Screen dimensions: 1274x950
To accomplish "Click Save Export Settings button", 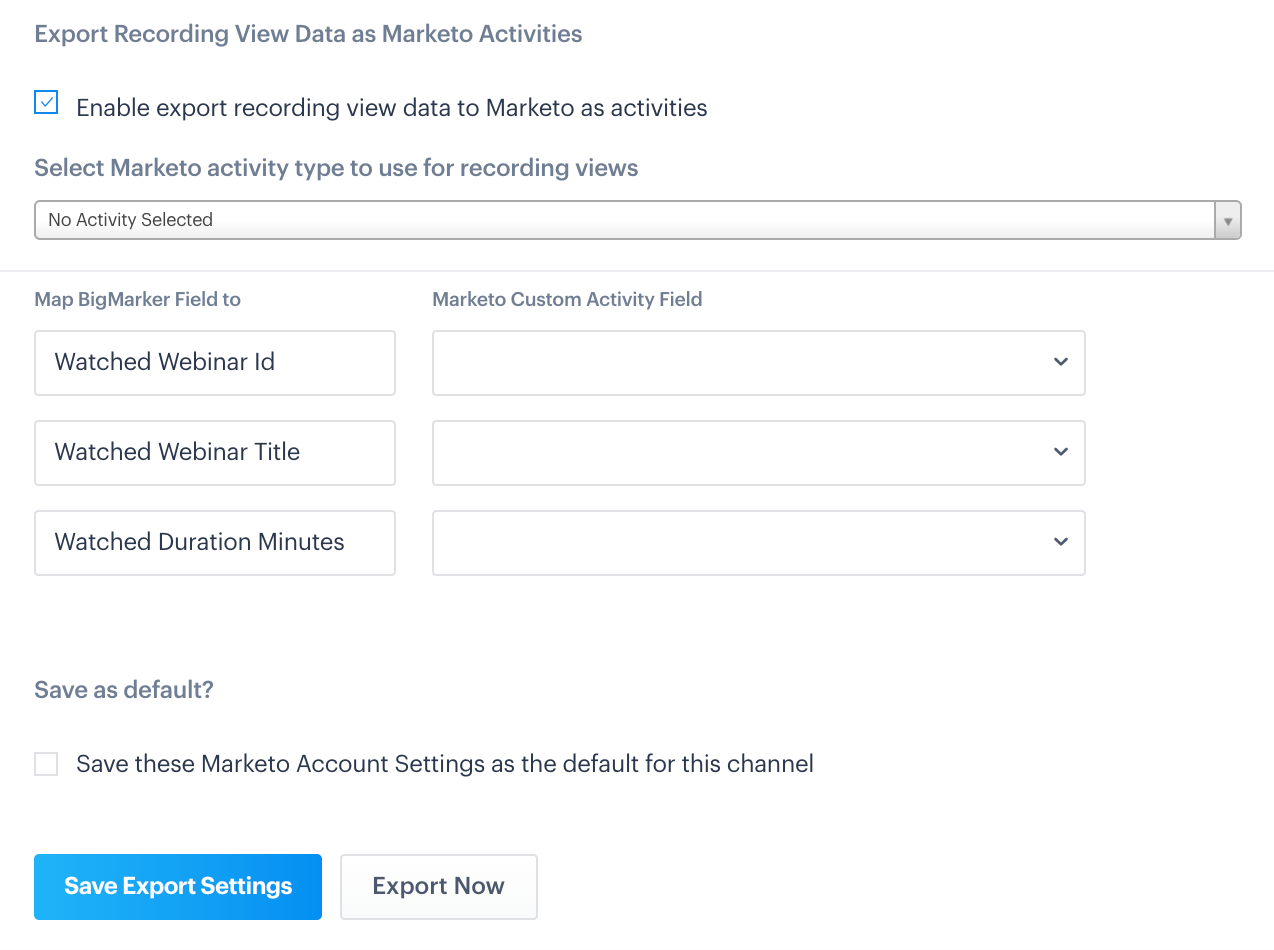I will click(x=178, y=887).
